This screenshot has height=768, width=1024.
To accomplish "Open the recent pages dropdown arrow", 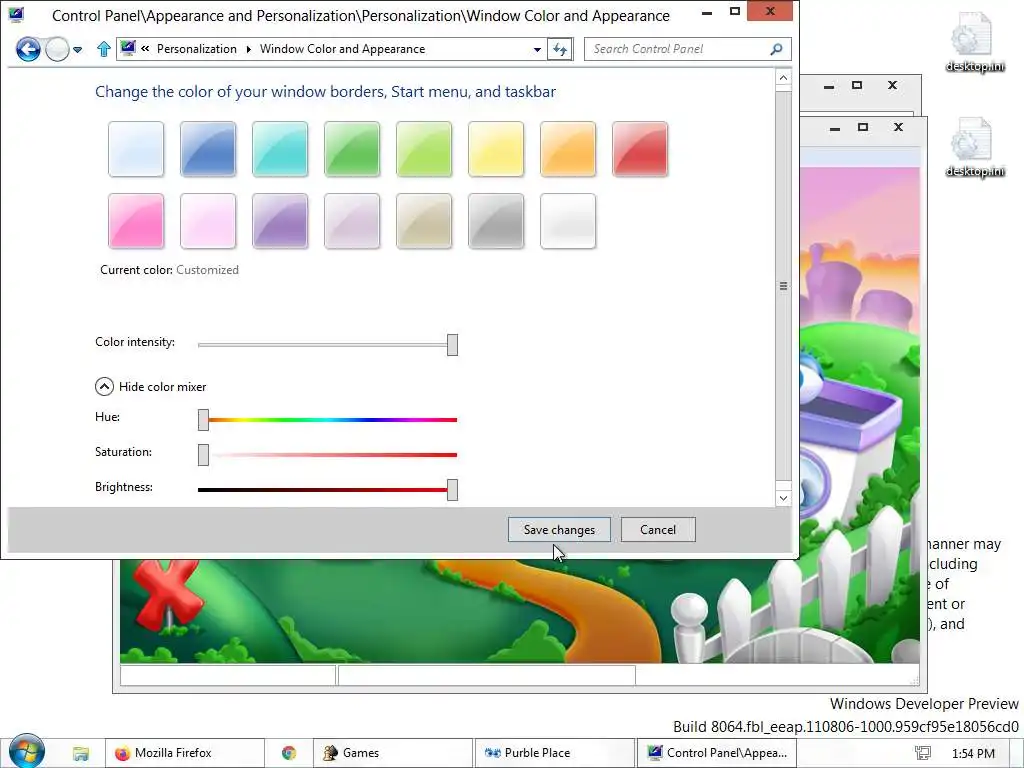I will [78, 50].
